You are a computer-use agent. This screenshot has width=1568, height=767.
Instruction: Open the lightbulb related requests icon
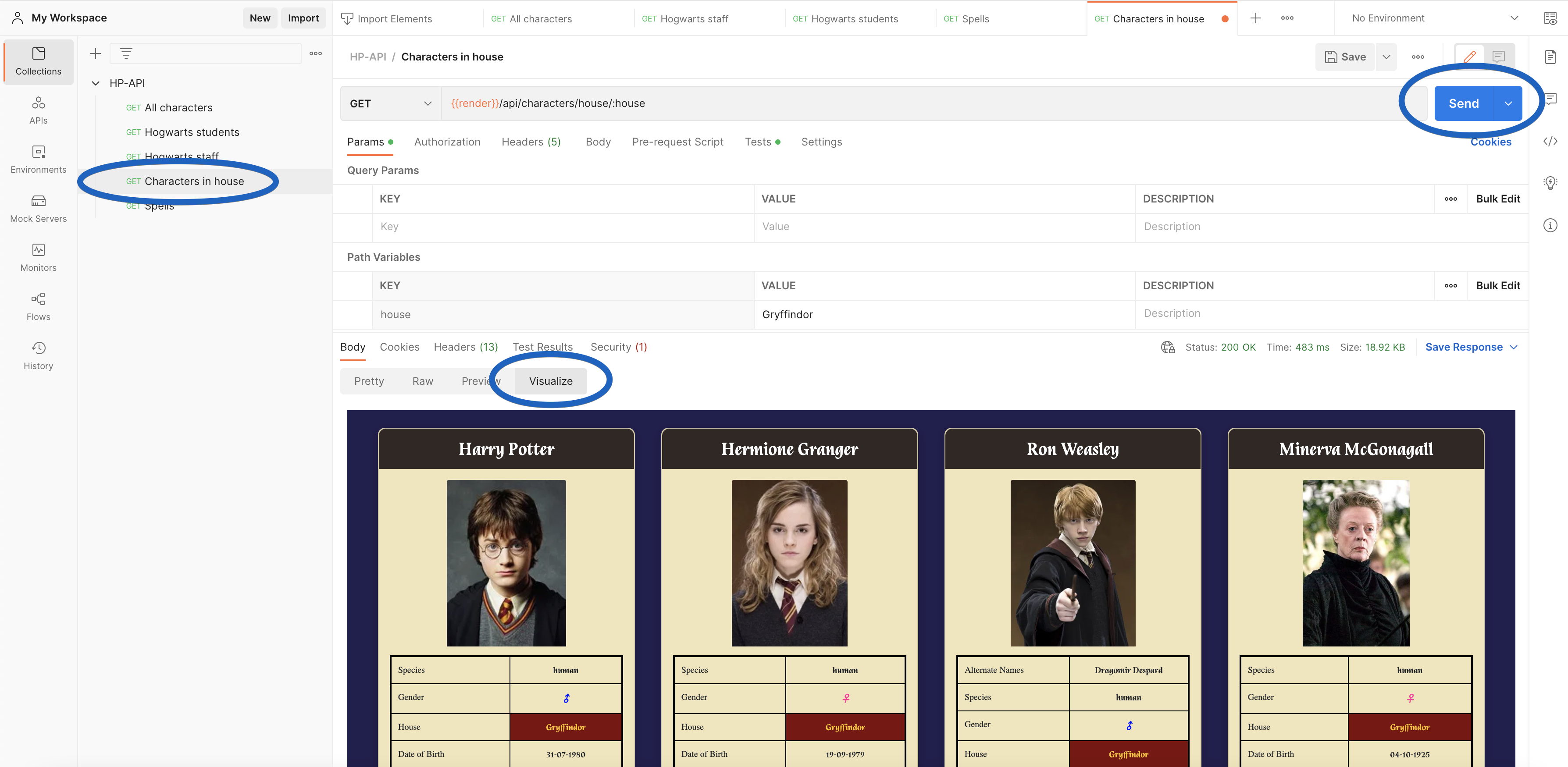point(1550,182)
